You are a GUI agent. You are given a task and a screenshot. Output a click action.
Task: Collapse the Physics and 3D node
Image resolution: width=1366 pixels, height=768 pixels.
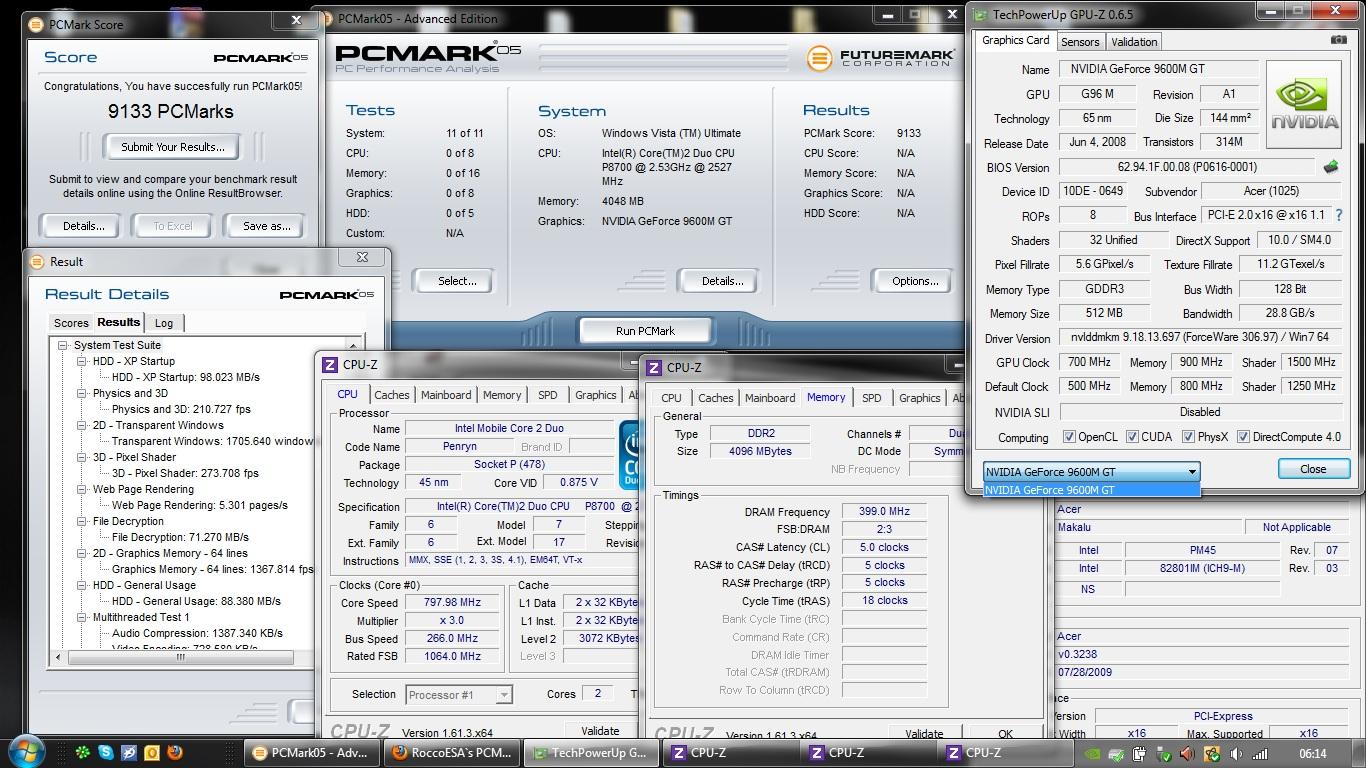[82, 393]
